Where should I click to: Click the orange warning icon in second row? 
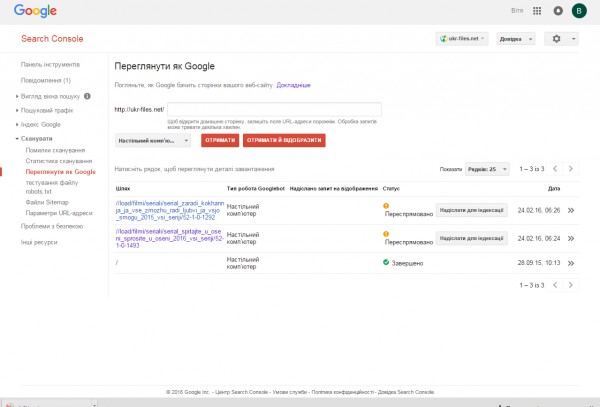tap(386, 234)
